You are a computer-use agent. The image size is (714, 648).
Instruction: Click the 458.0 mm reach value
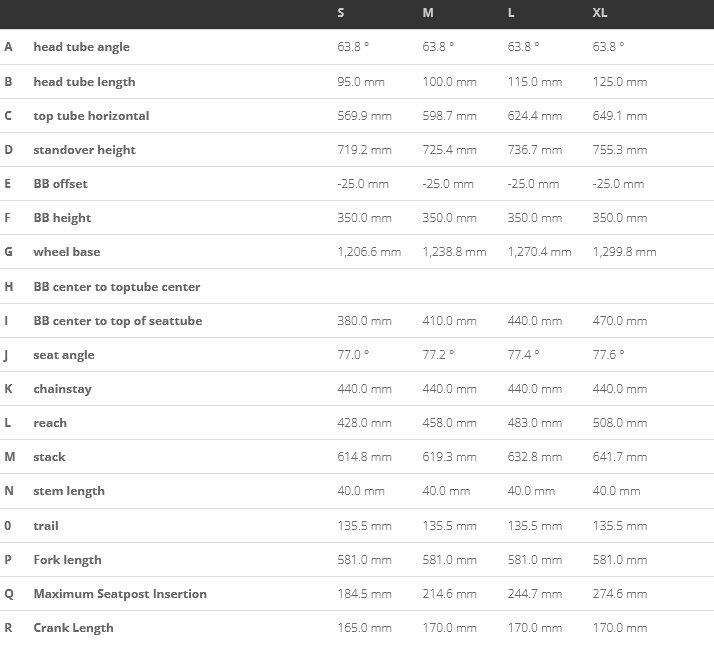pyautogui.click(x=449, y=423)
